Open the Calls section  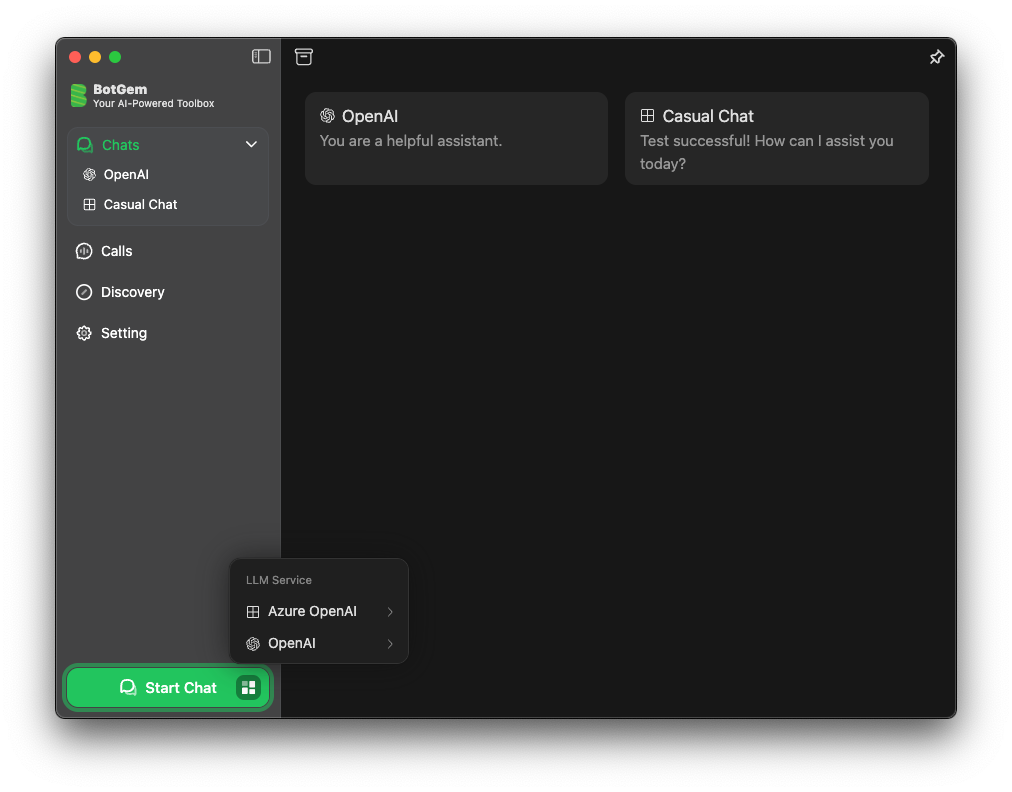pos(168,251)
